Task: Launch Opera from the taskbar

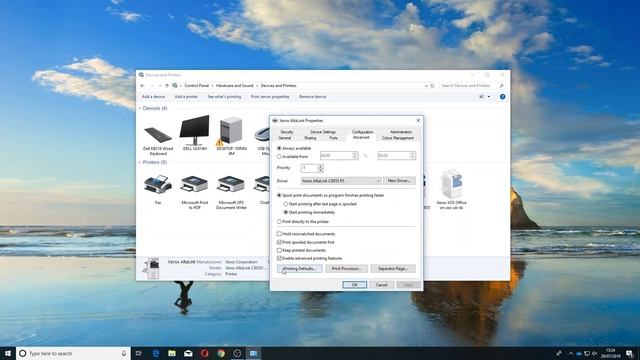Action: pyautogui.click(x=204, y=353)
